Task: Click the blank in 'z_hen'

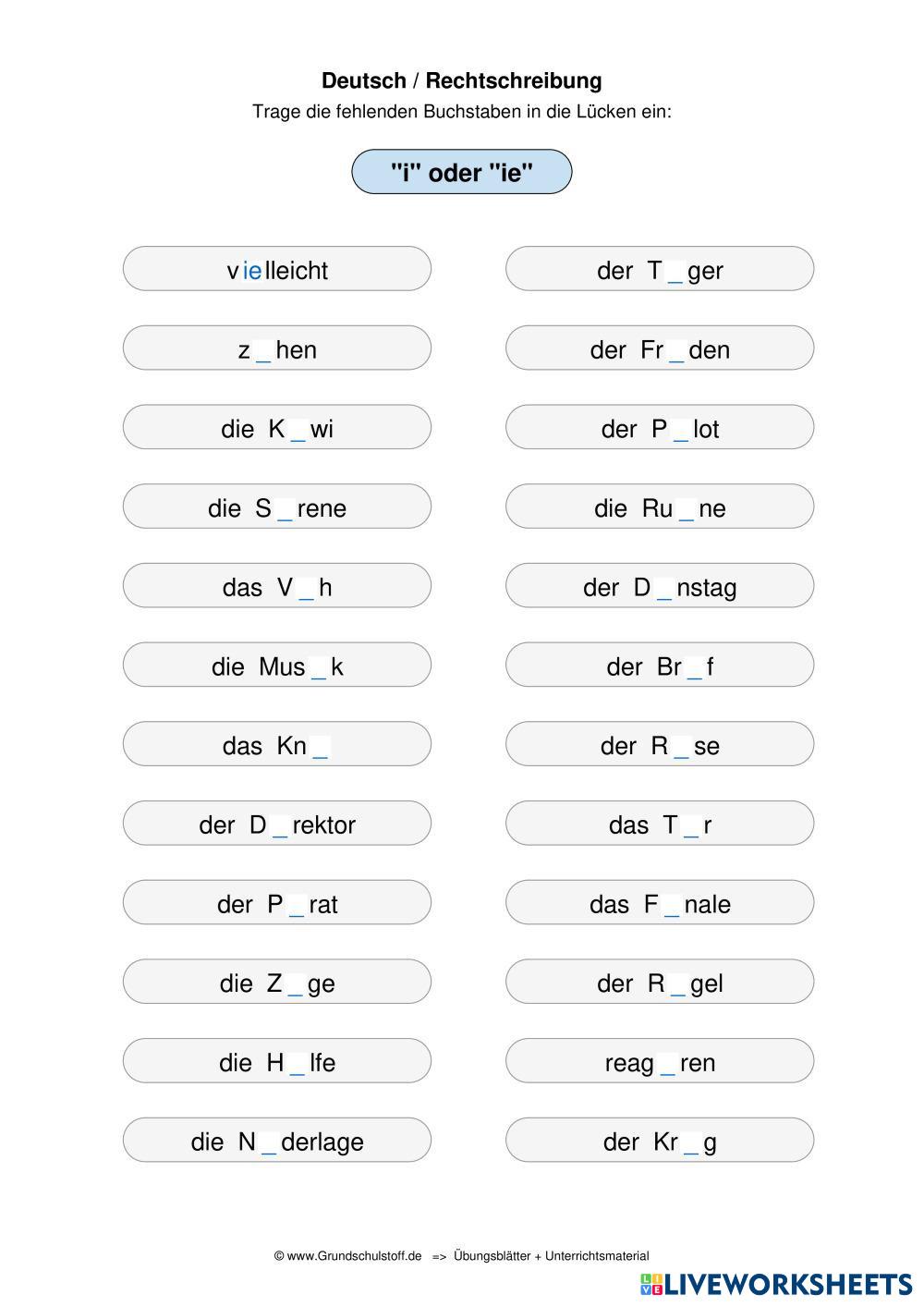Action: coord(263,350)
